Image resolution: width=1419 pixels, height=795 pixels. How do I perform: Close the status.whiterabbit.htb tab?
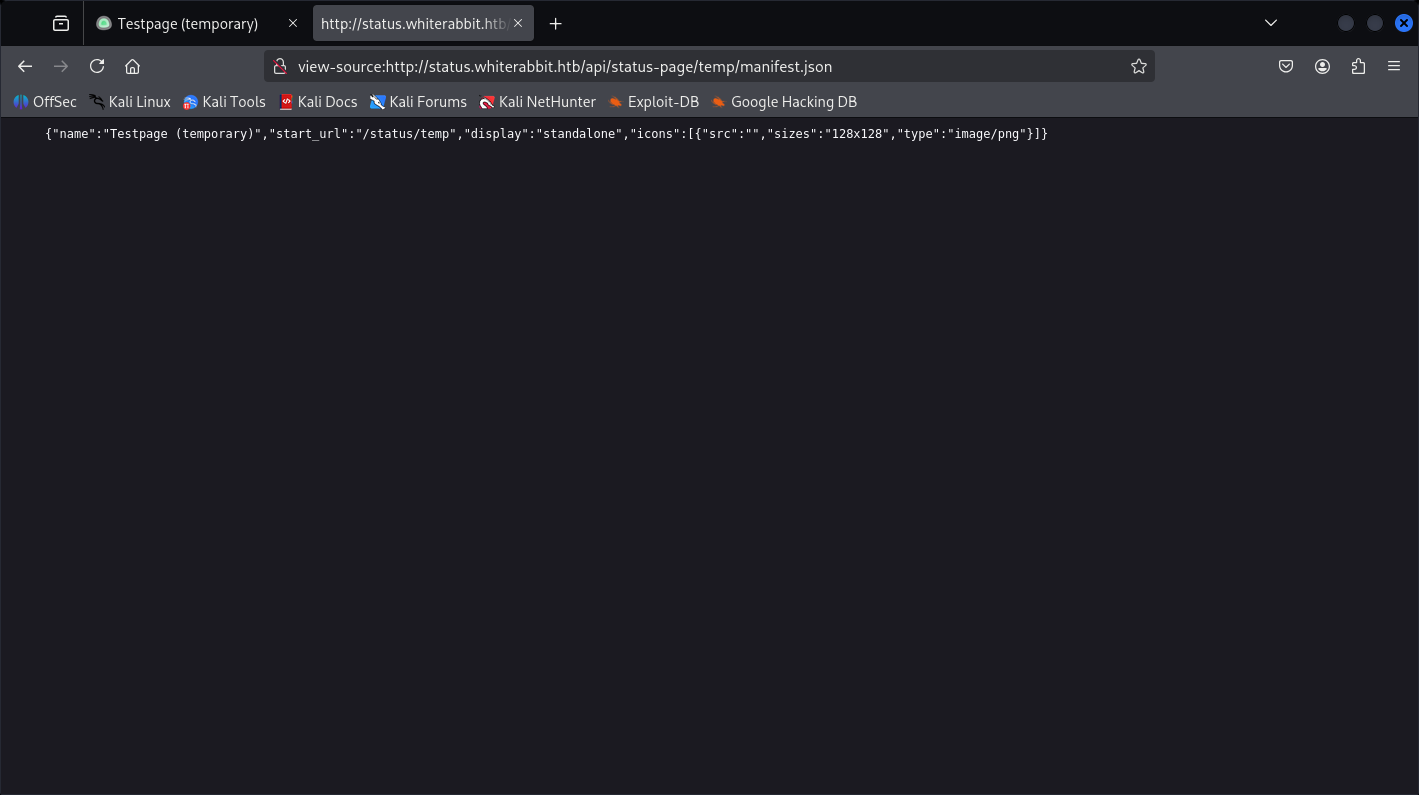(518, 23)
